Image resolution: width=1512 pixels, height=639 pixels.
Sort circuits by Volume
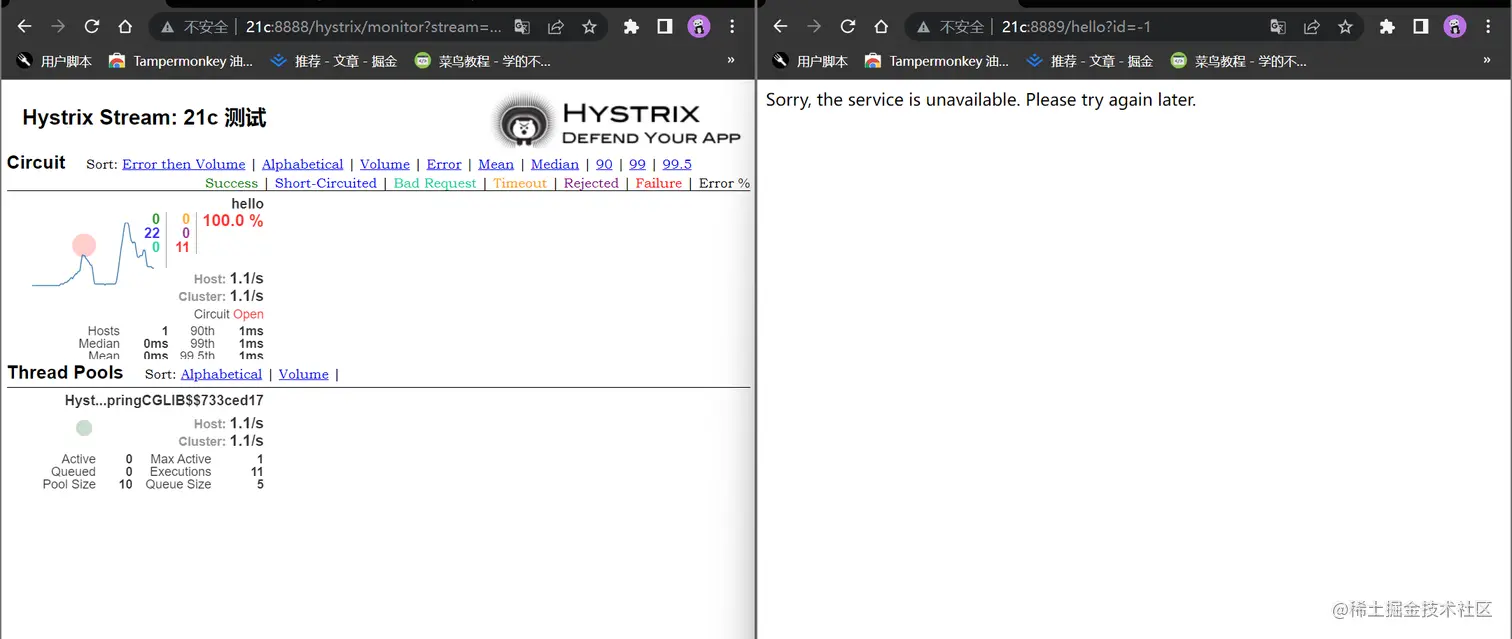tap(385, 164)
